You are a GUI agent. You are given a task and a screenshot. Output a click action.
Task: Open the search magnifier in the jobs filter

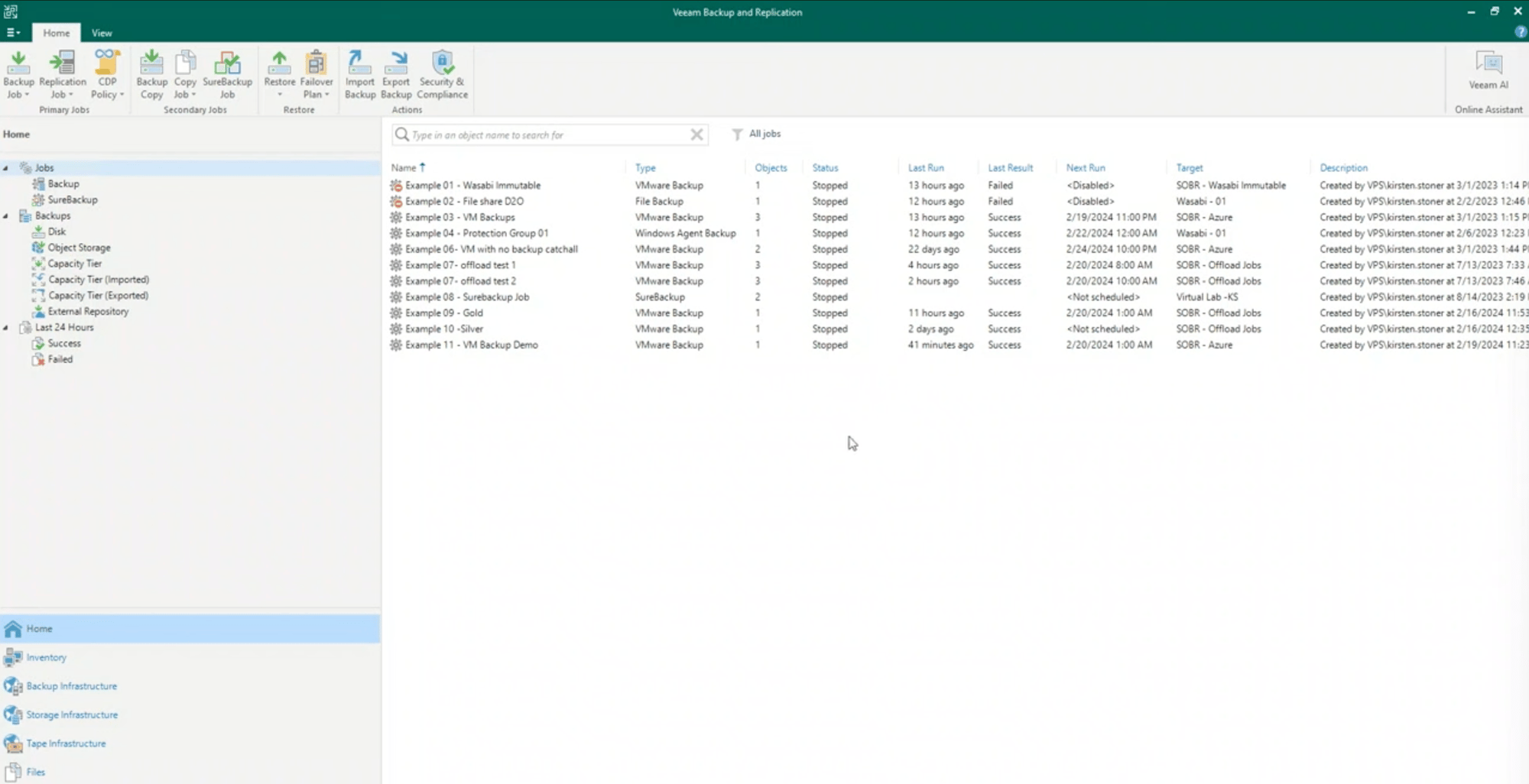coord(402,134)
